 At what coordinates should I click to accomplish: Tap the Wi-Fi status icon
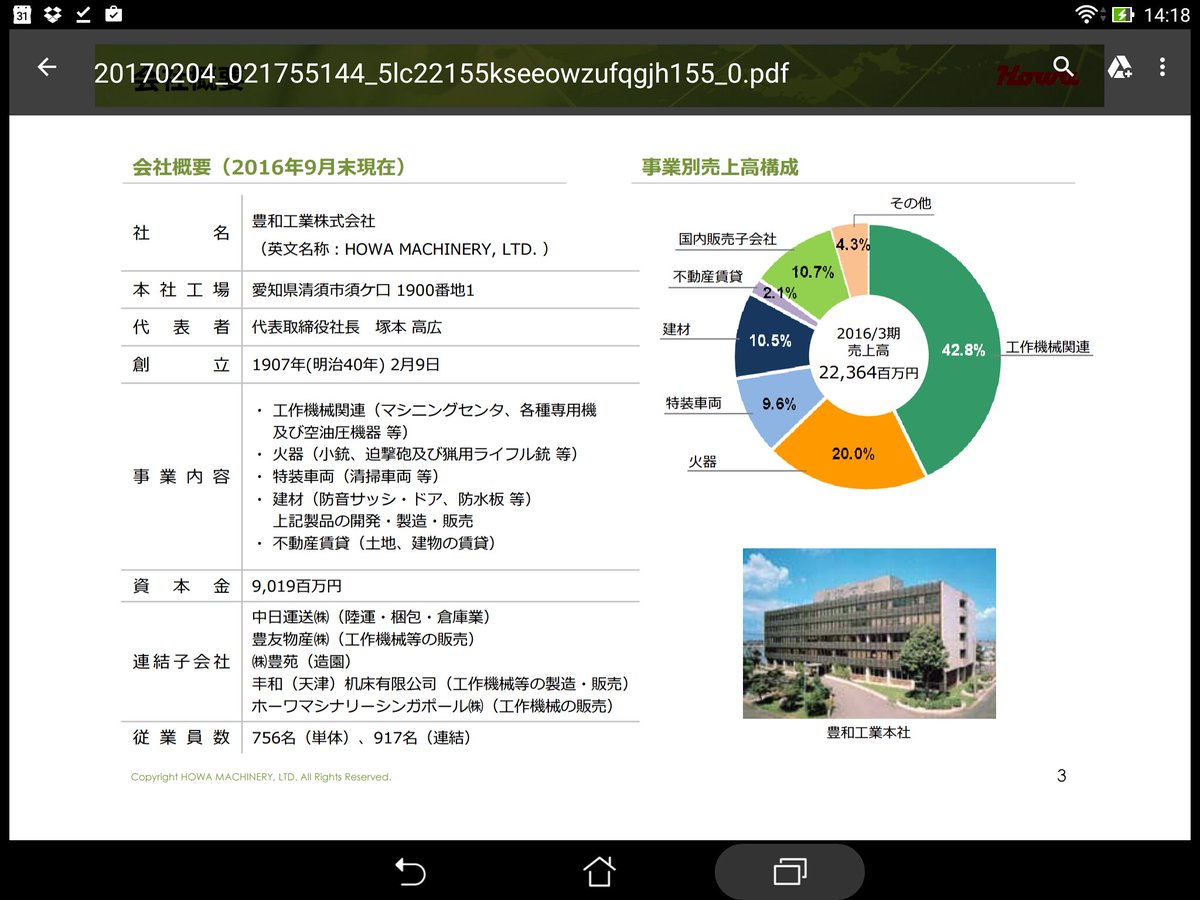1086,14
